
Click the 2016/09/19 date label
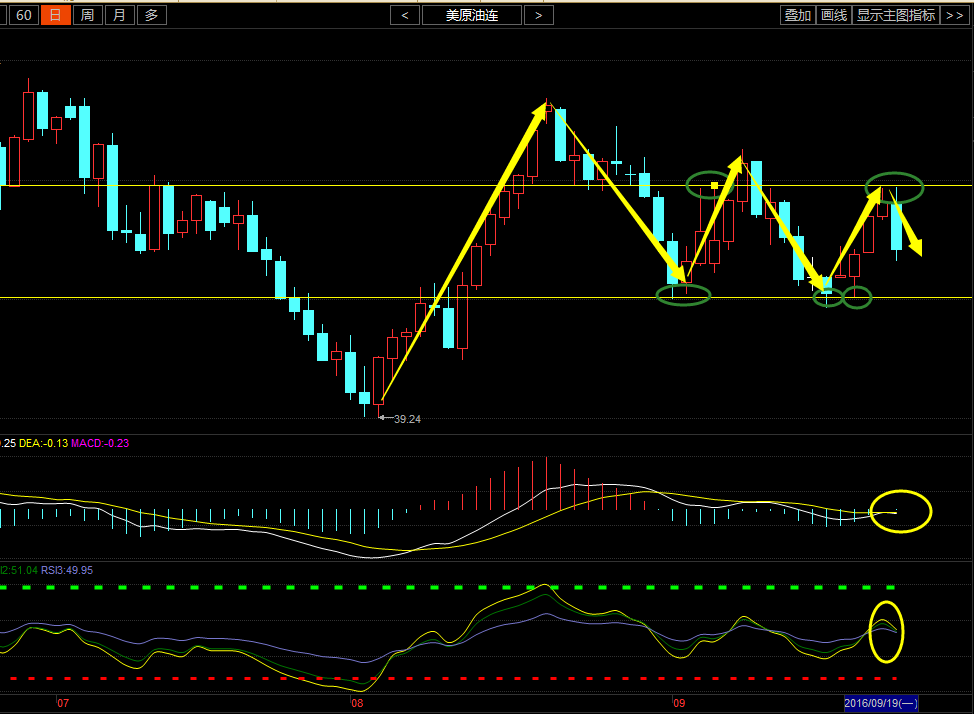[881, 704]
